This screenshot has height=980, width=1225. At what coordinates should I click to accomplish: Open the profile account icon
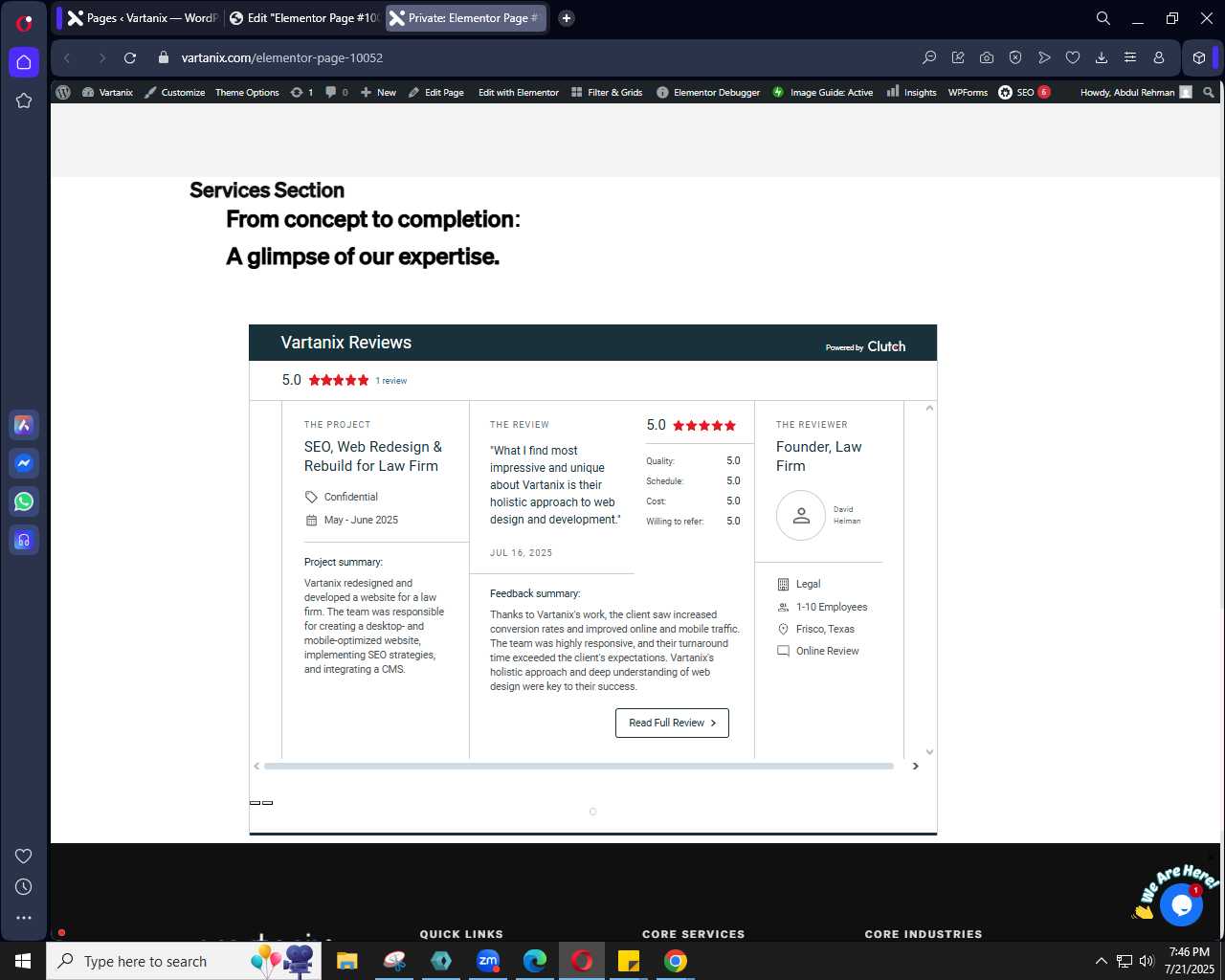(x=1159, y=57)
